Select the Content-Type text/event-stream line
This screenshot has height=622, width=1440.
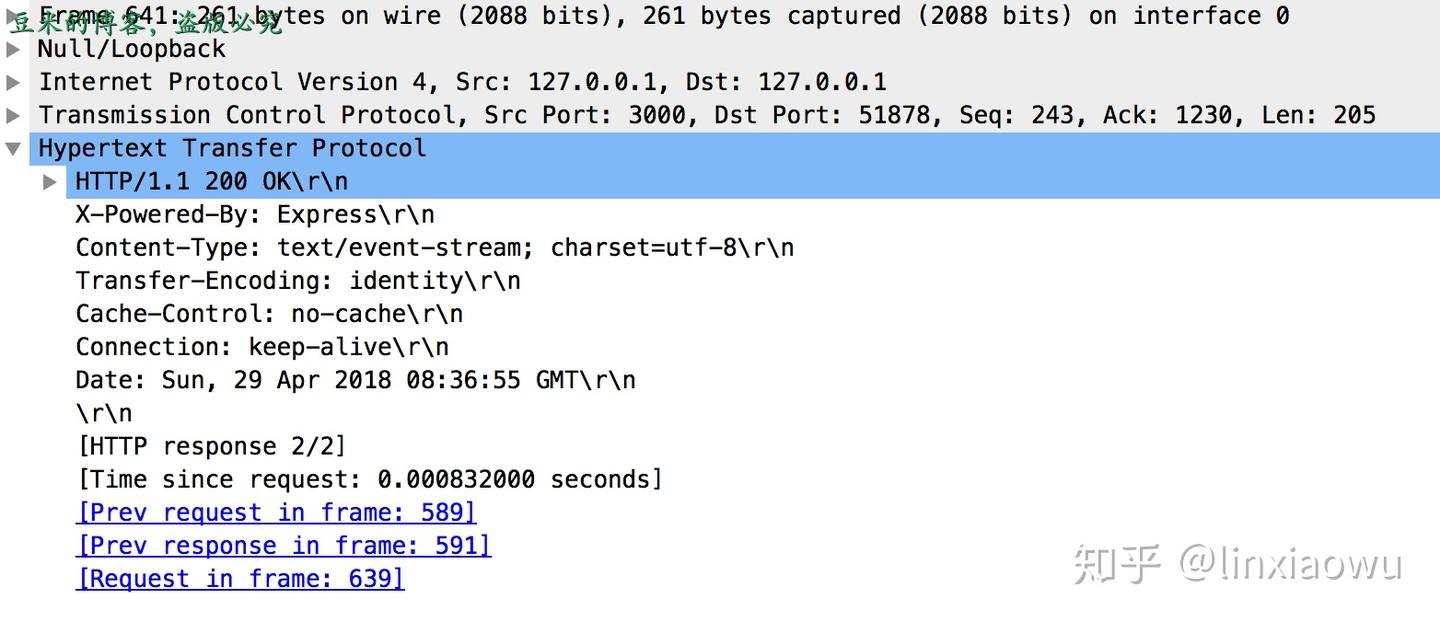435,248
